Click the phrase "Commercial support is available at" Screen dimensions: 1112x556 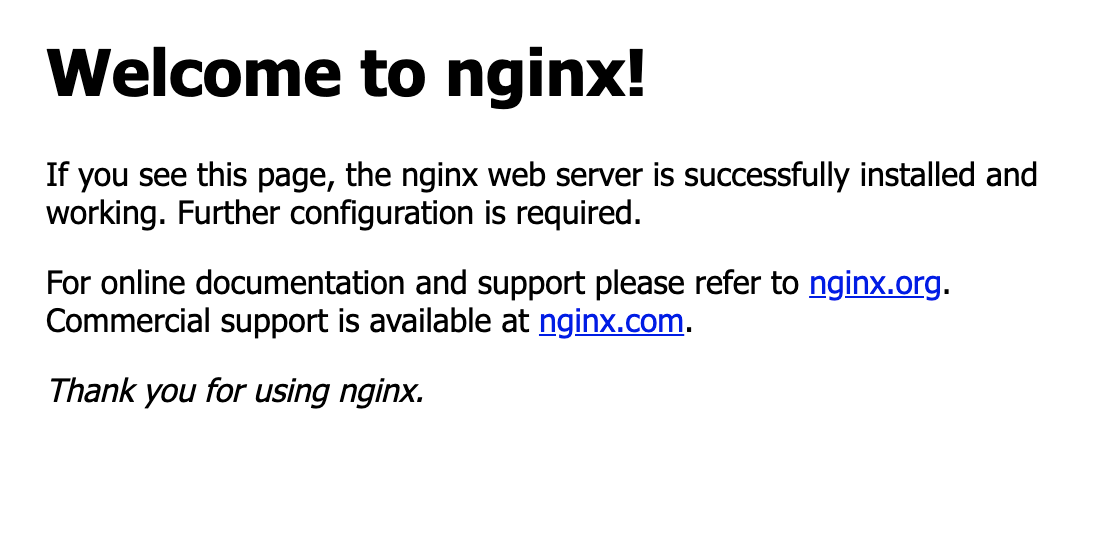click(x=288, y=321)
